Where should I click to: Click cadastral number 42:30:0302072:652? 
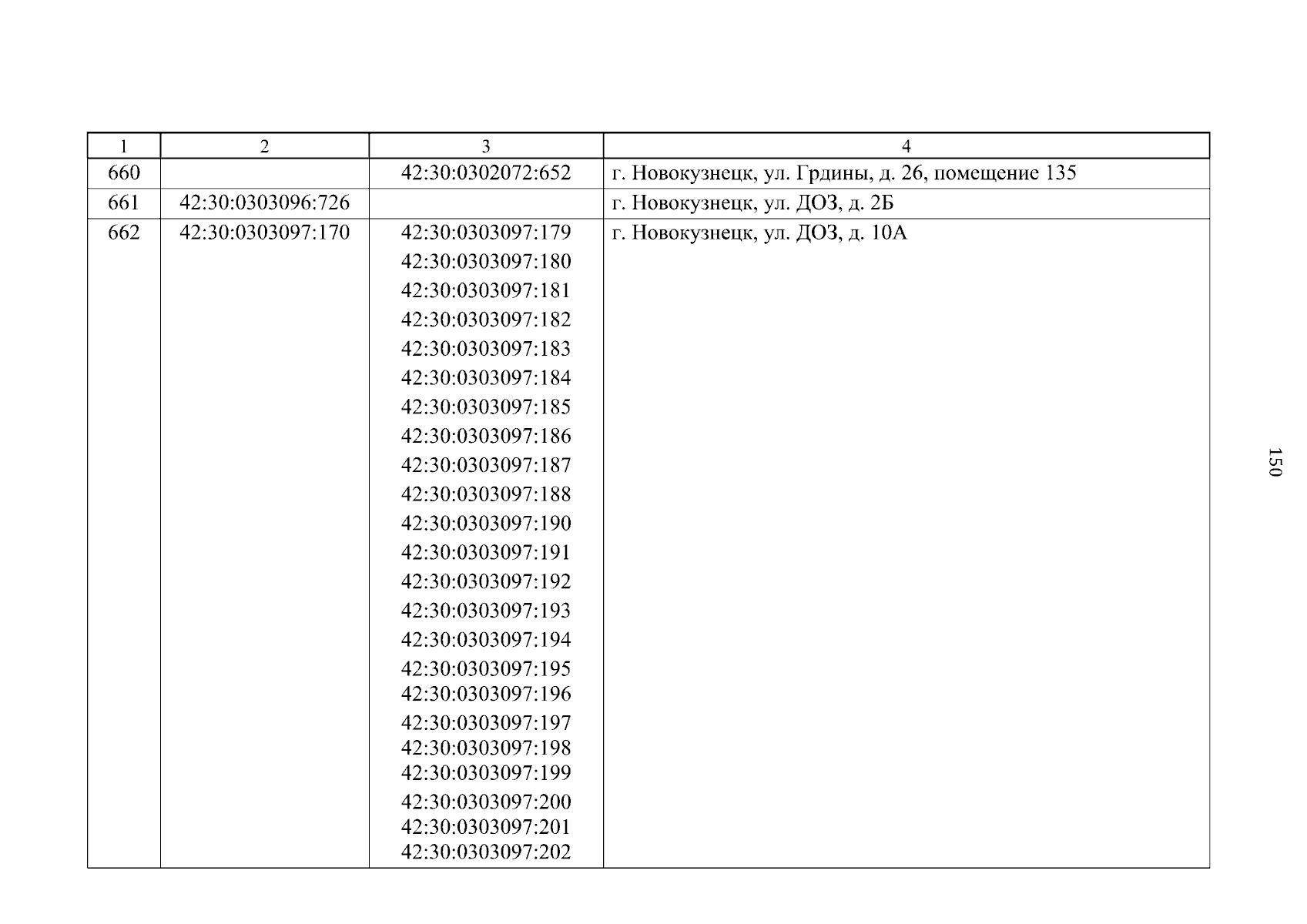pos(486,173)
